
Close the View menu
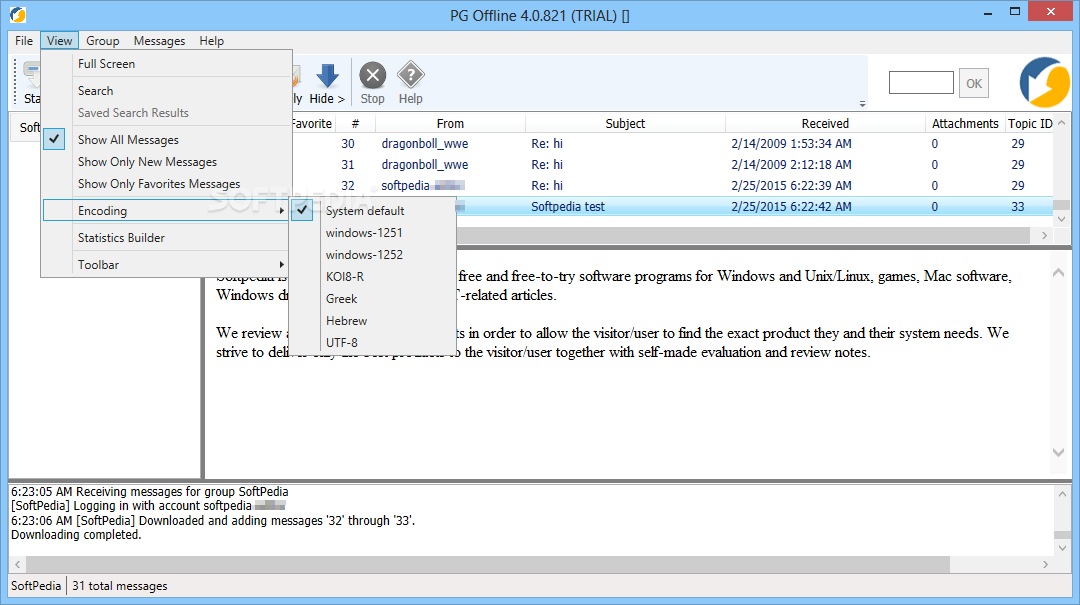(60, 41)
